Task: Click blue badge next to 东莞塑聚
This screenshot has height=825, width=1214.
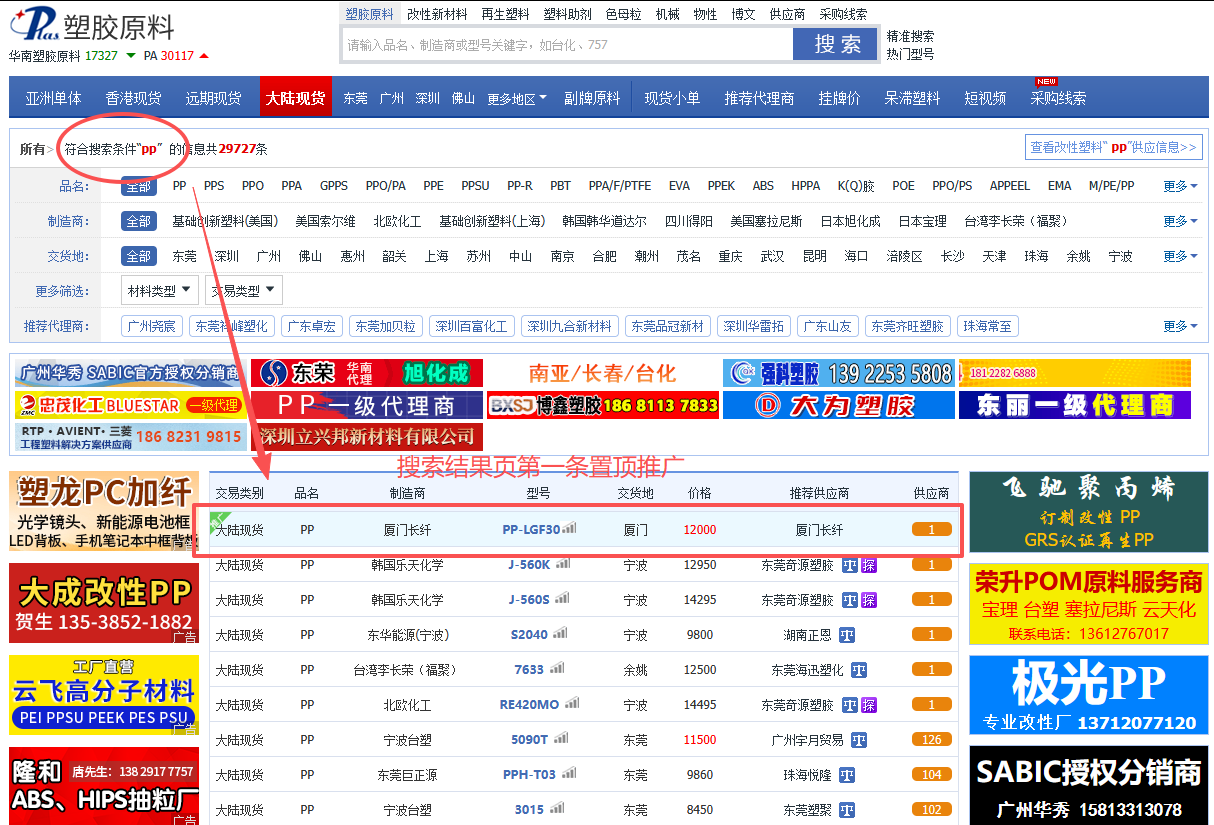Action: point(846,810)
